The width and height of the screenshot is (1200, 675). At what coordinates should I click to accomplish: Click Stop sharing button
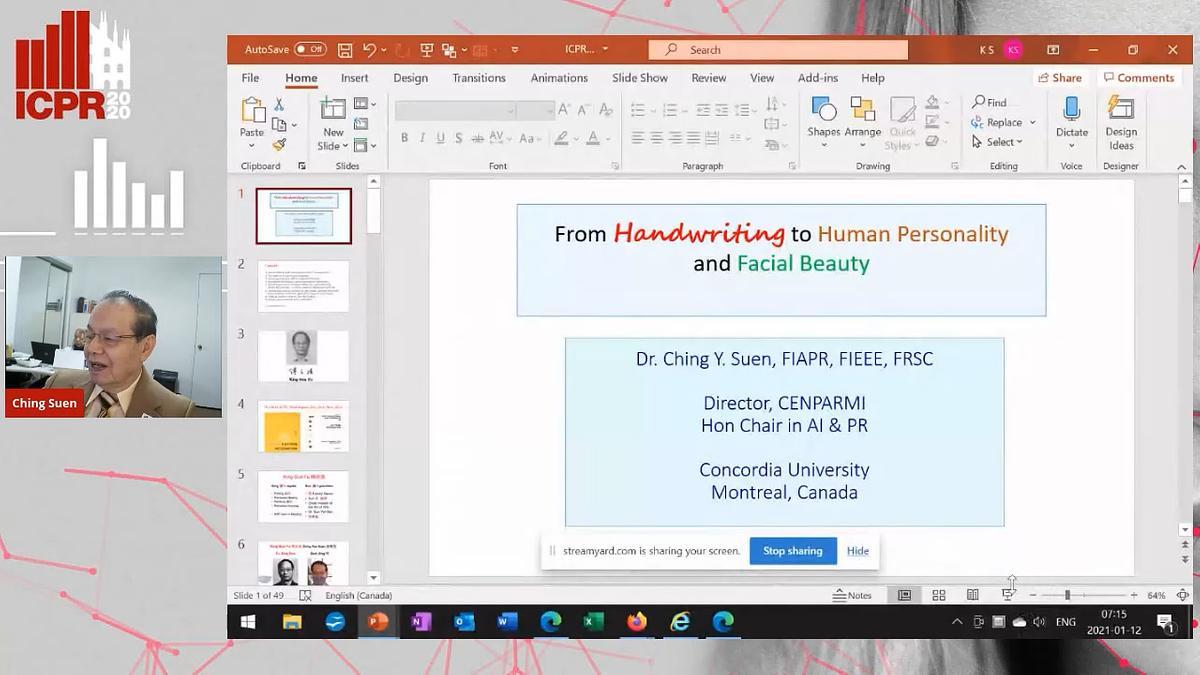pyautogui.click(x=793, y=551)
